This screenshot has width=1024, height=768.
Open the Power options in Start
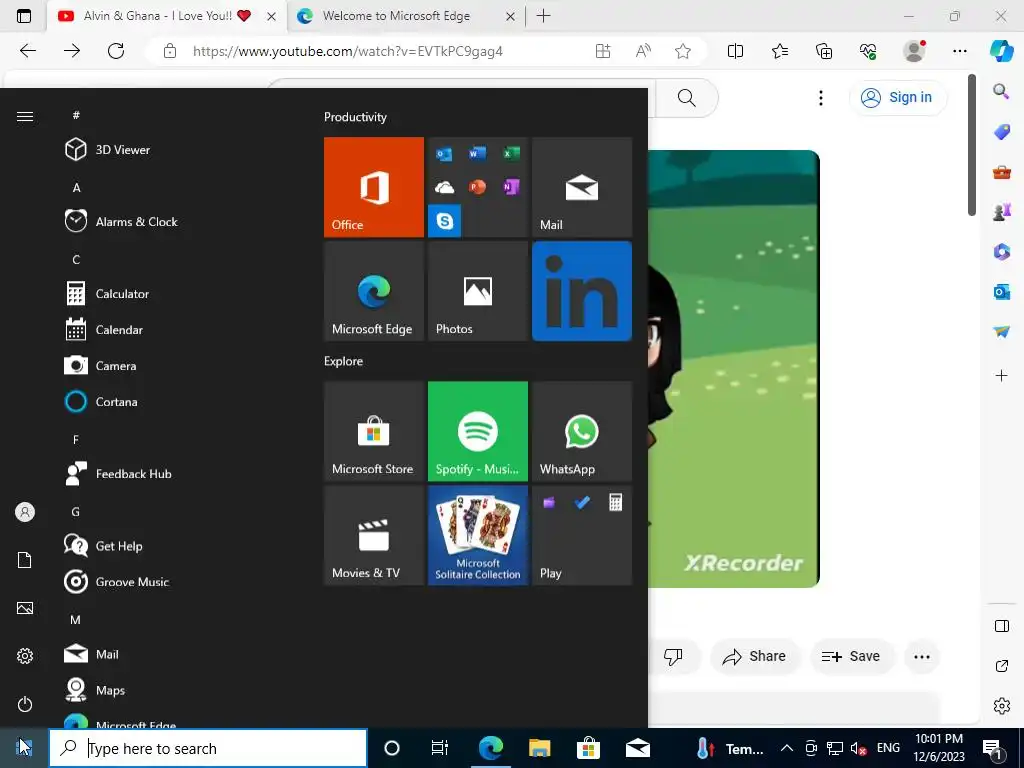[x=25, y=704]
